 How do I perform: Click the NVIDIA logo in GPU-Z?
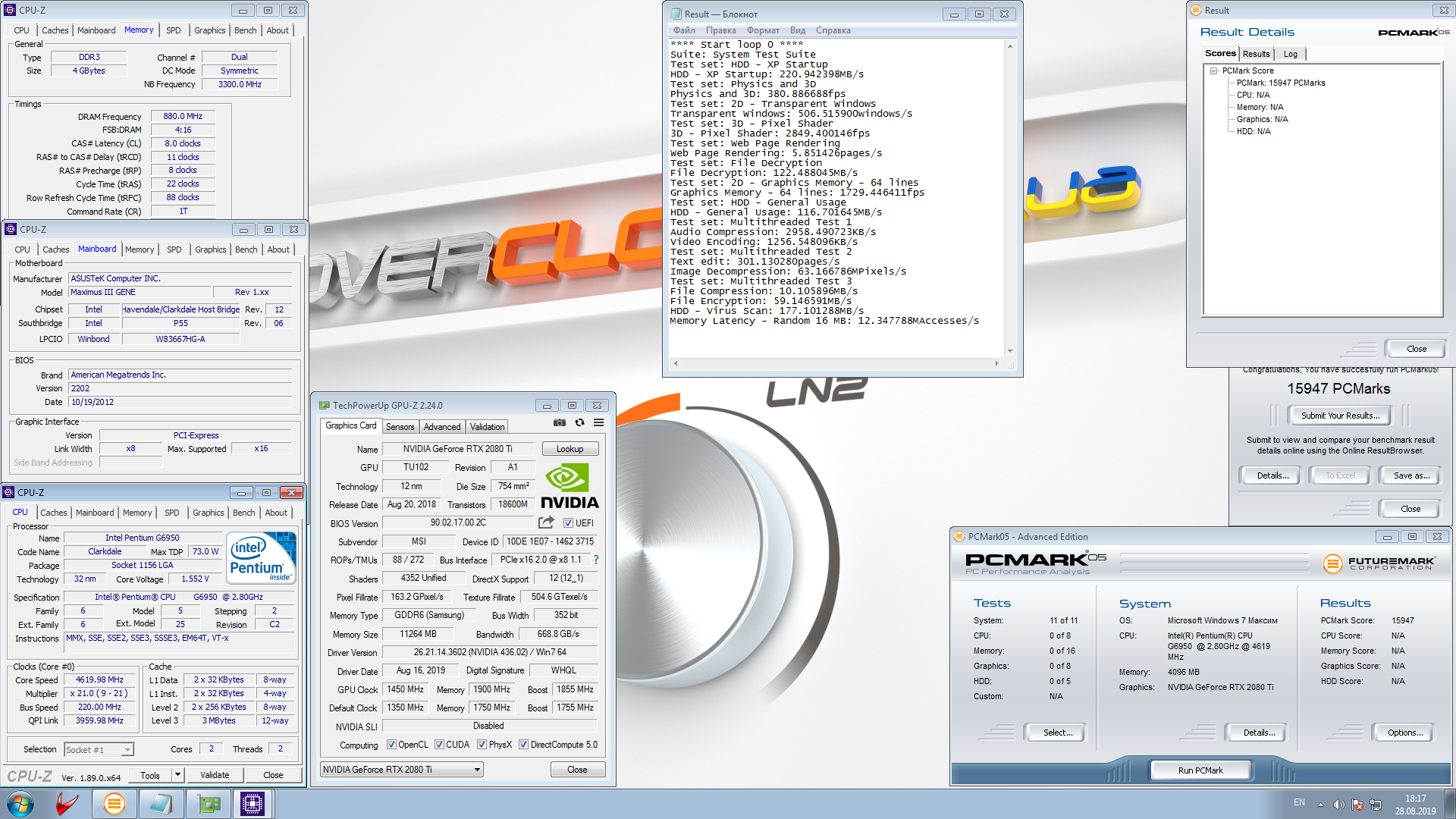click(570, 486)
